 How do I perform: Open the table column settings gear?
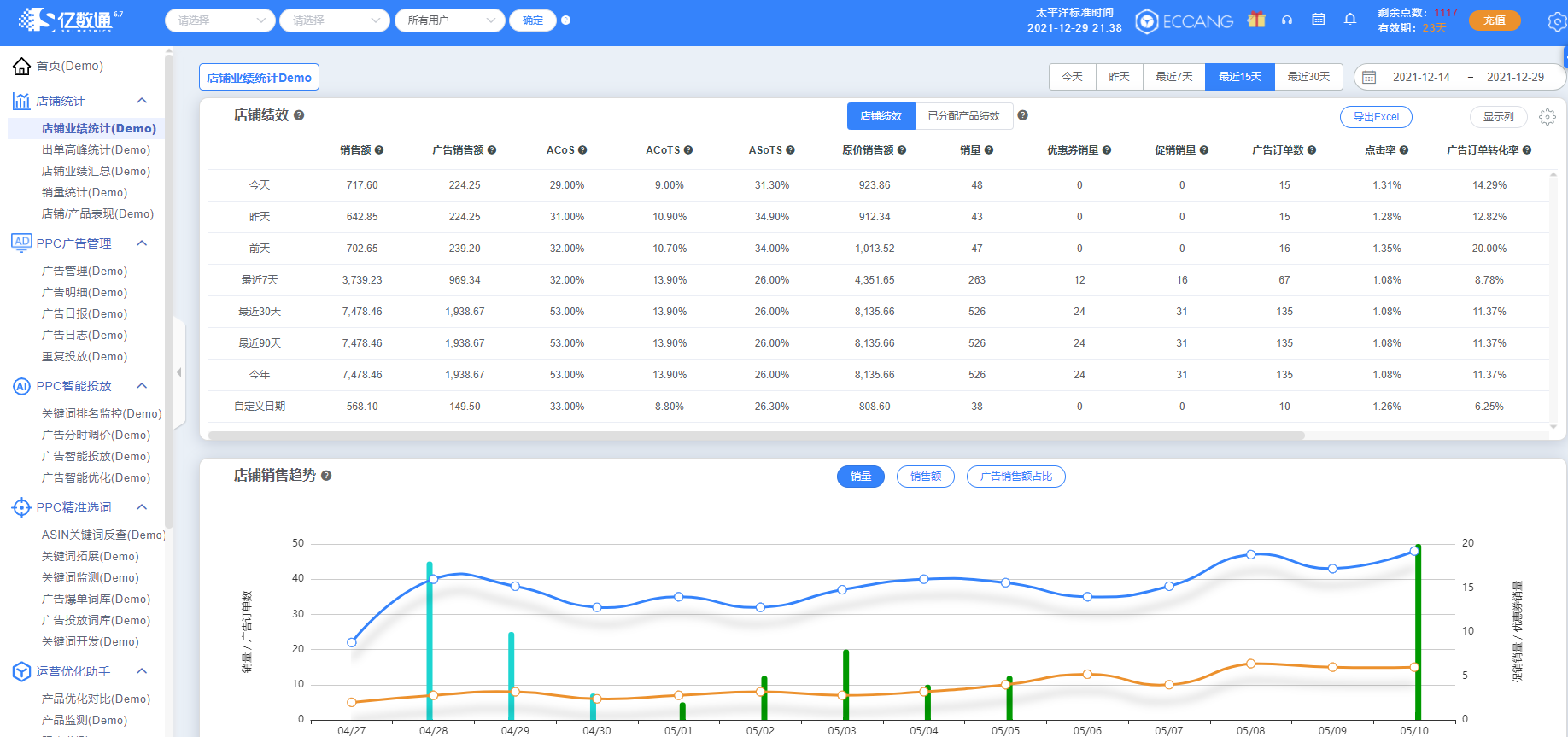[x=1548, y=117]
